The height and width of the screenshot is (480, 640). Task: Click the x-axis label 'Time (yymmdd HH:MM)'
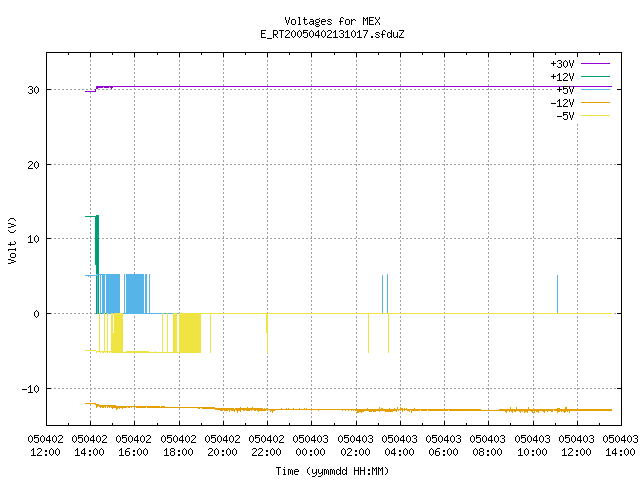click(x=332, y=471)
